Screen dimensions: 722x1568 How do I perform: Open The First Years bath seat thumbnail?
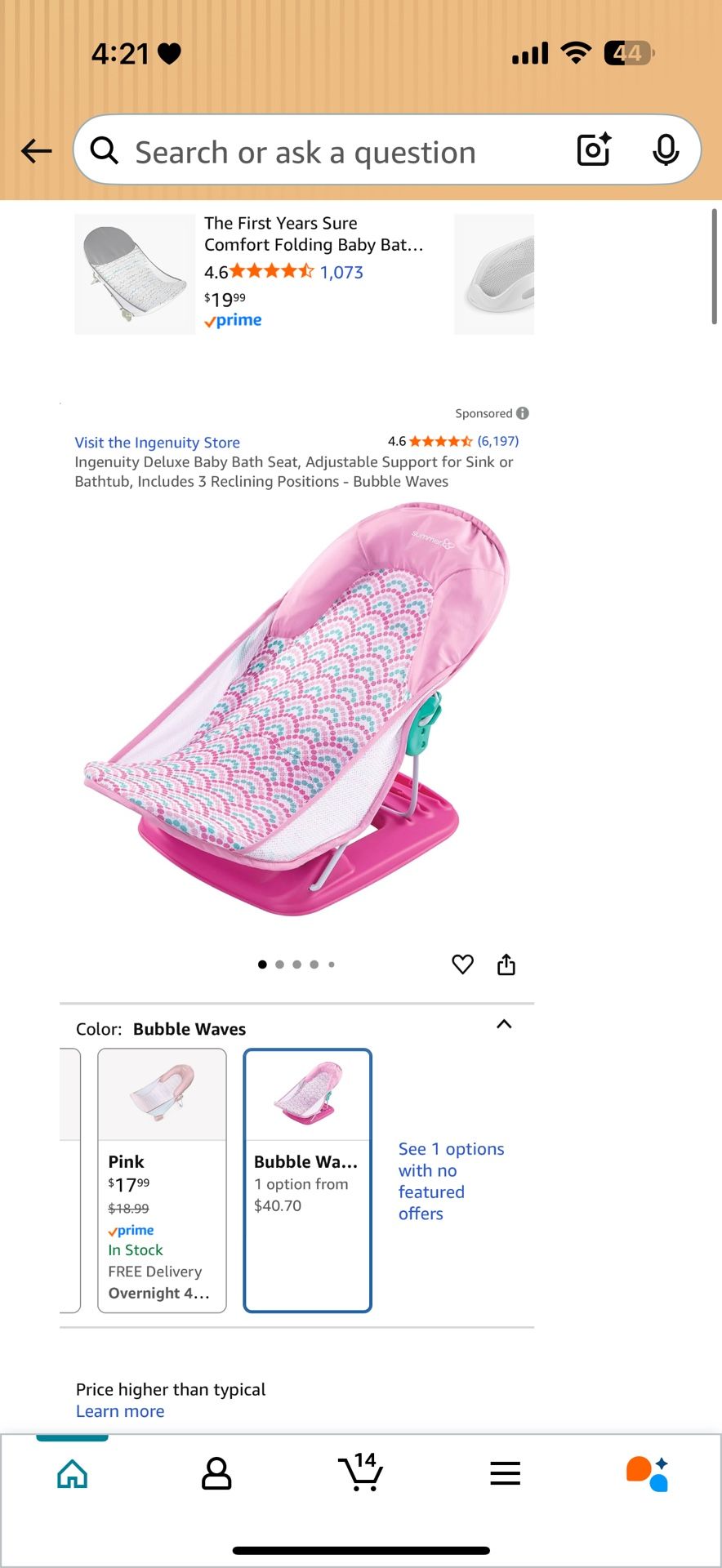tap(135, 274)
